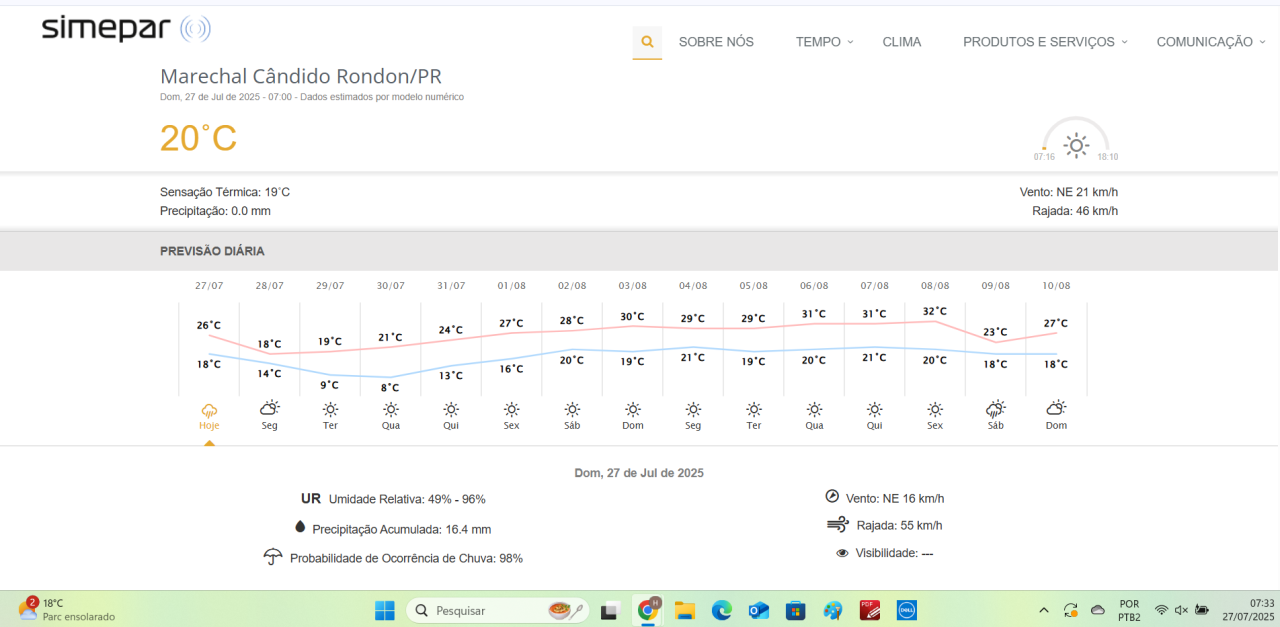1280x627 pixels.
Task: Click the 8°C minimum on 30/07
Action: [x=391, y=387]
